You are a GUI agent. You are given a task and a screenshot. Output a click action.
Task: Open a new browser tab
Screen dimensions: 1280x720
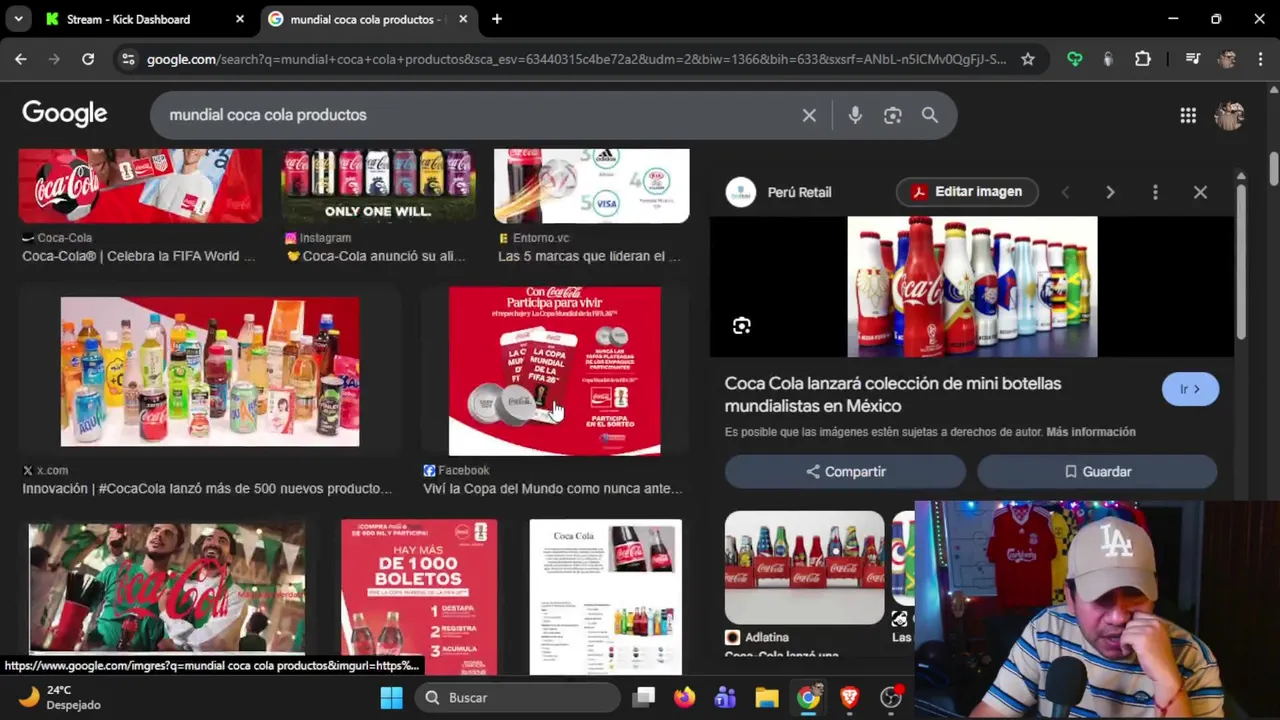pyautogui.click(x=497, y=19)
